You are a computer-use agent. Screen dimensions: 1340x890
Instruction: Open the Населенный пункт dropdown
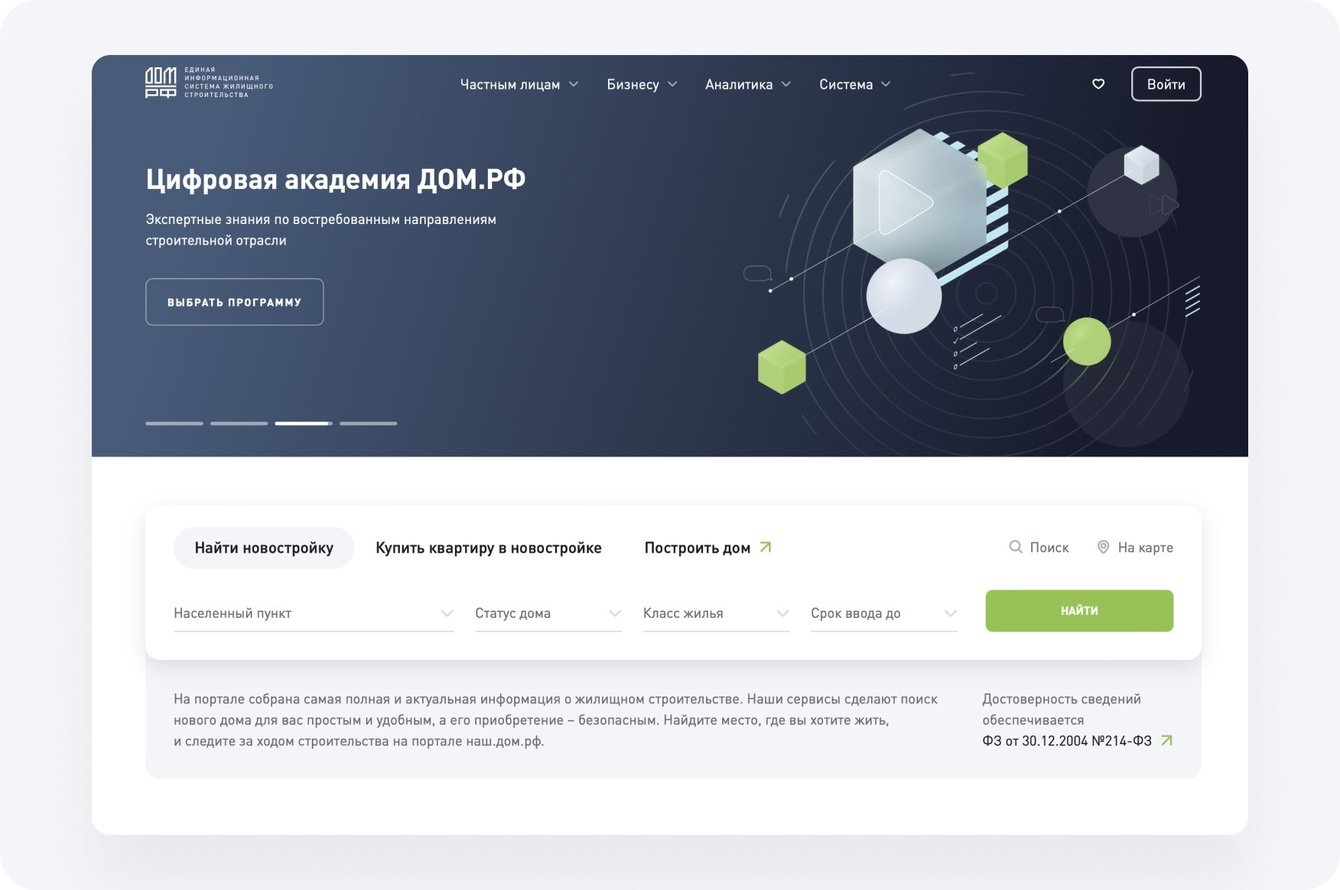pos(314,614)
